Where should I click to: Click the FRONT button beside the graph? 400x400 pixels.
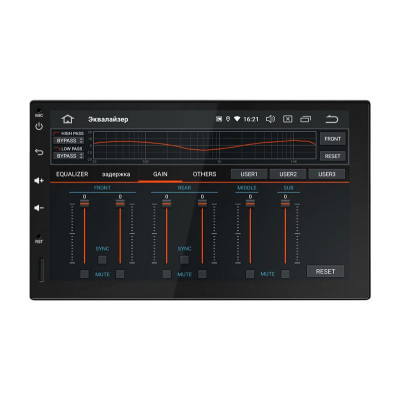coord(333,139)
